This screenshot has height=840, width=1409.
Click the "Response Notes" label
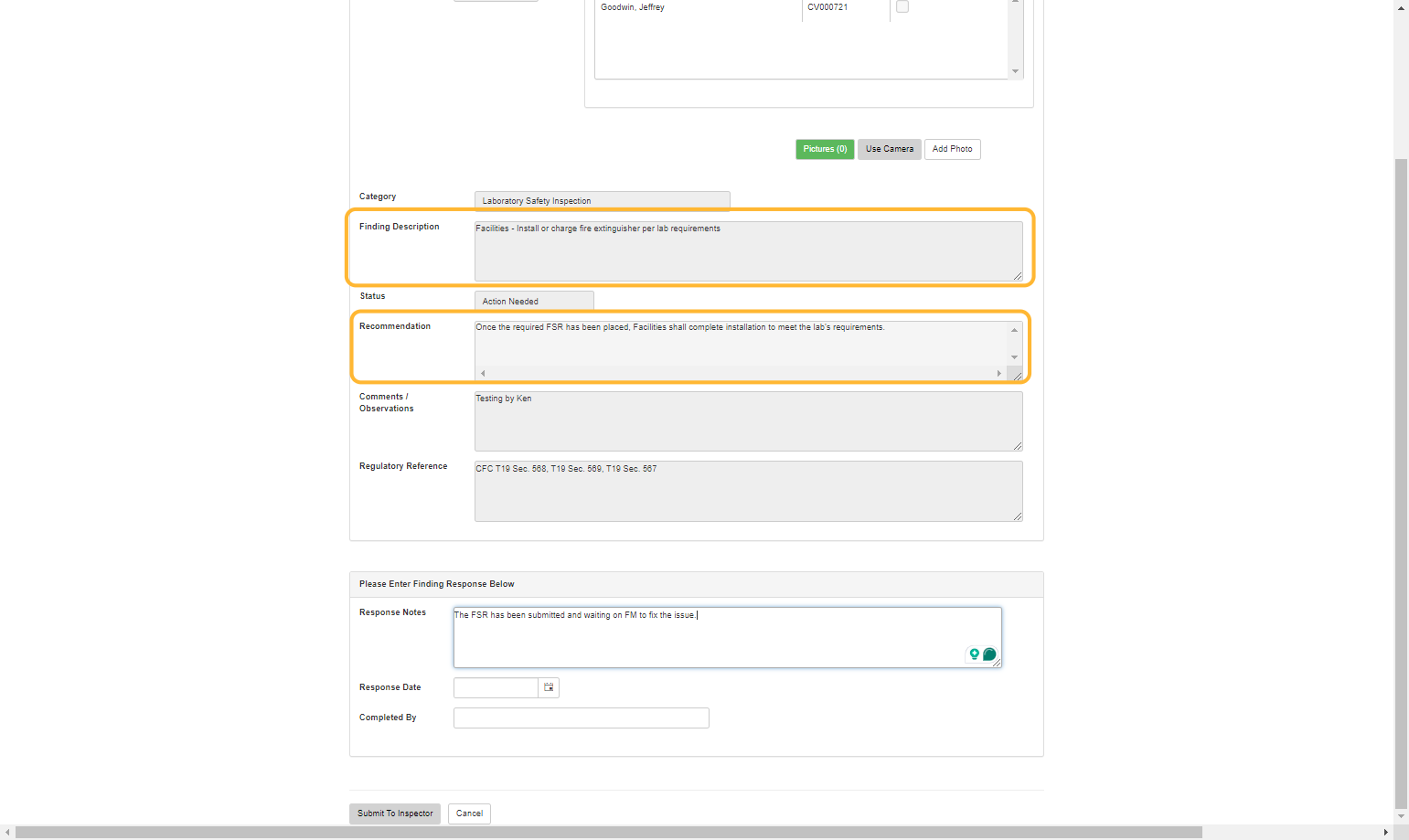click(x=392, y=612)
